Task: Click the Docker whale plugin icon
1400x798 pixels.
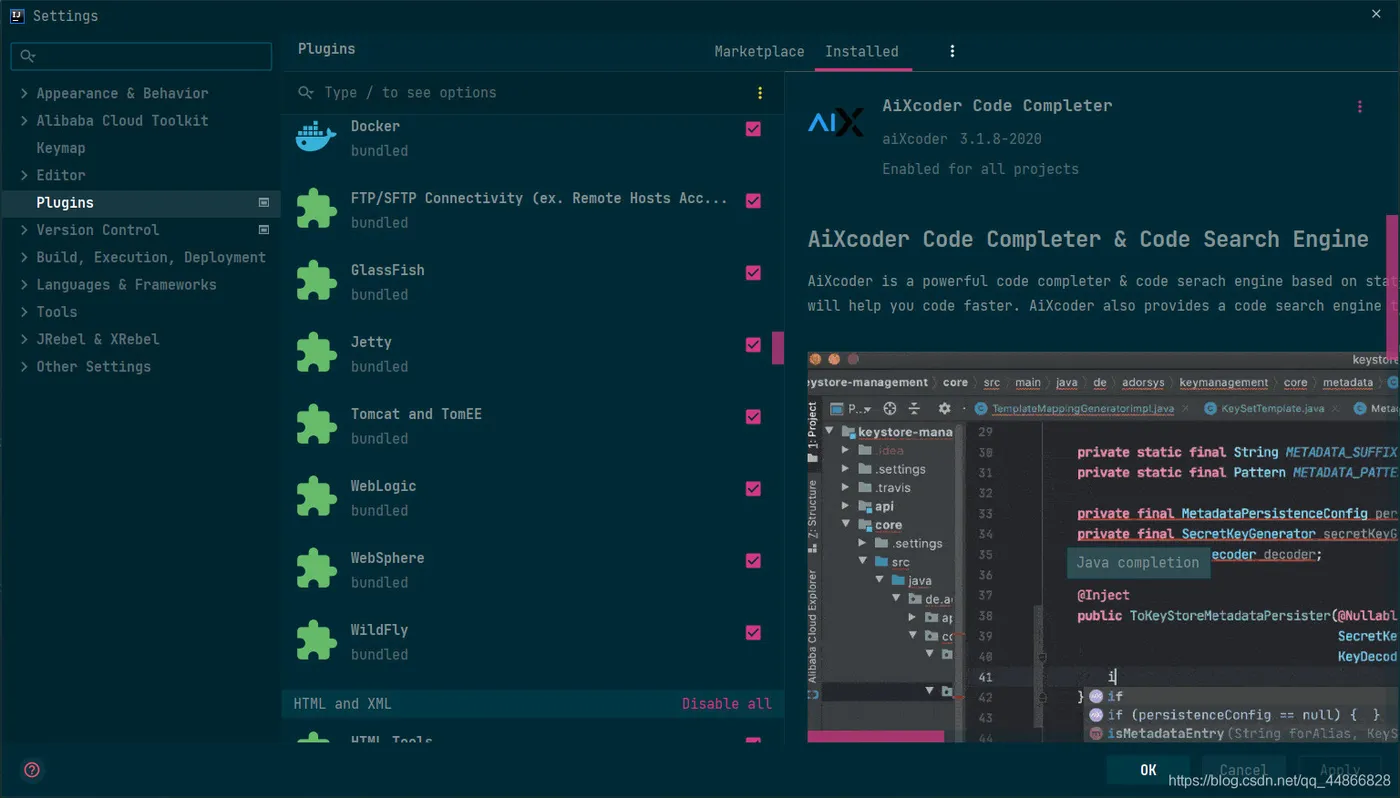Action: point(316,136)
